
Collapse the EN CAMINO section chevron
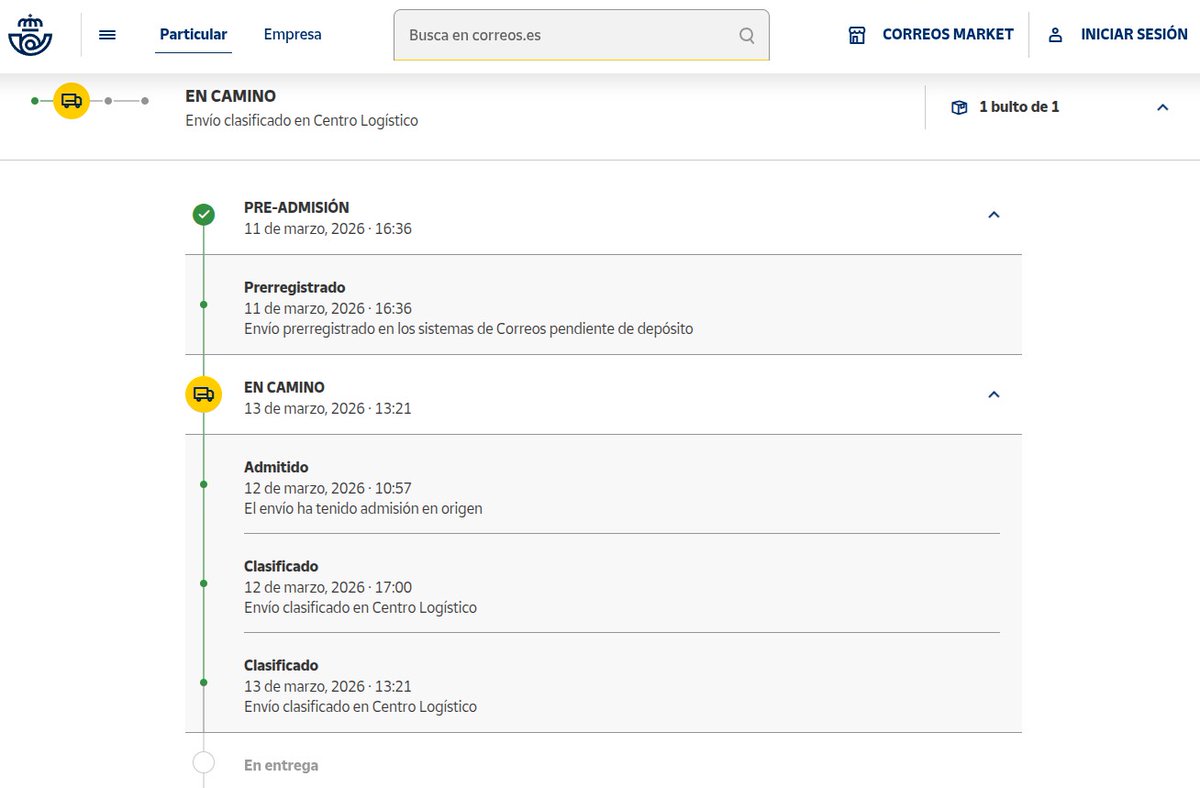993,395
